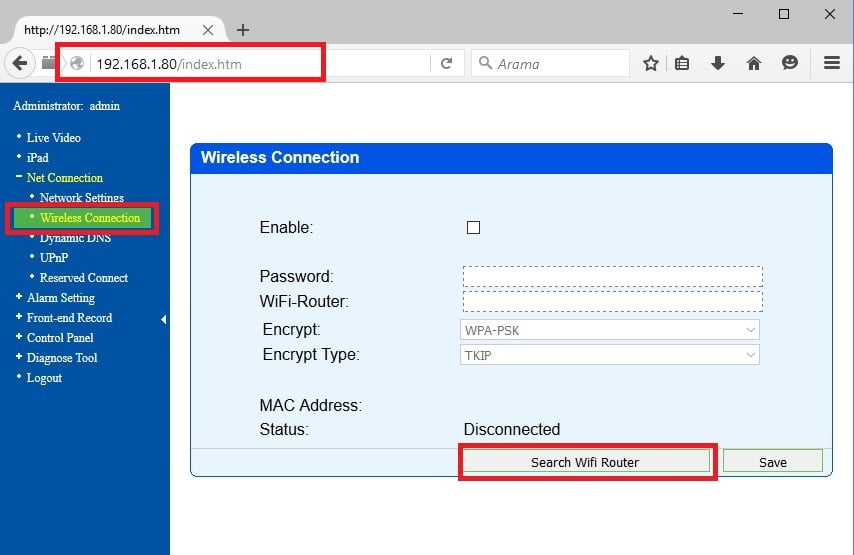
Task: Collapse the left sidebar arrow
Action: click(163, 319)
